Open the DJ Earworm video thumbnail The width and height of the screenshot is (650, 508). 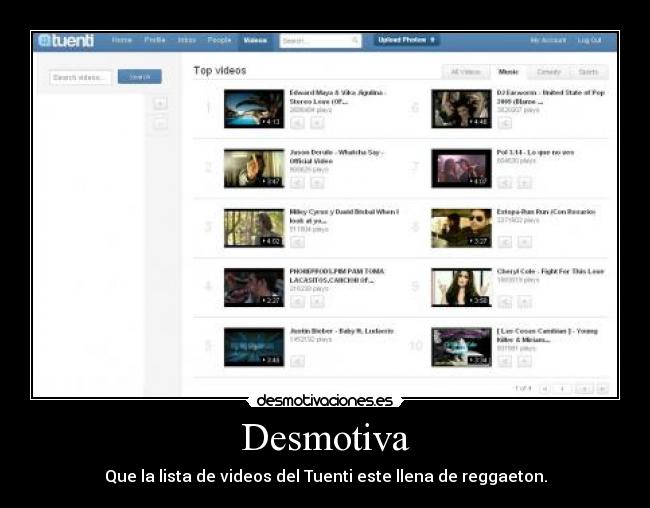pos(461,109)
